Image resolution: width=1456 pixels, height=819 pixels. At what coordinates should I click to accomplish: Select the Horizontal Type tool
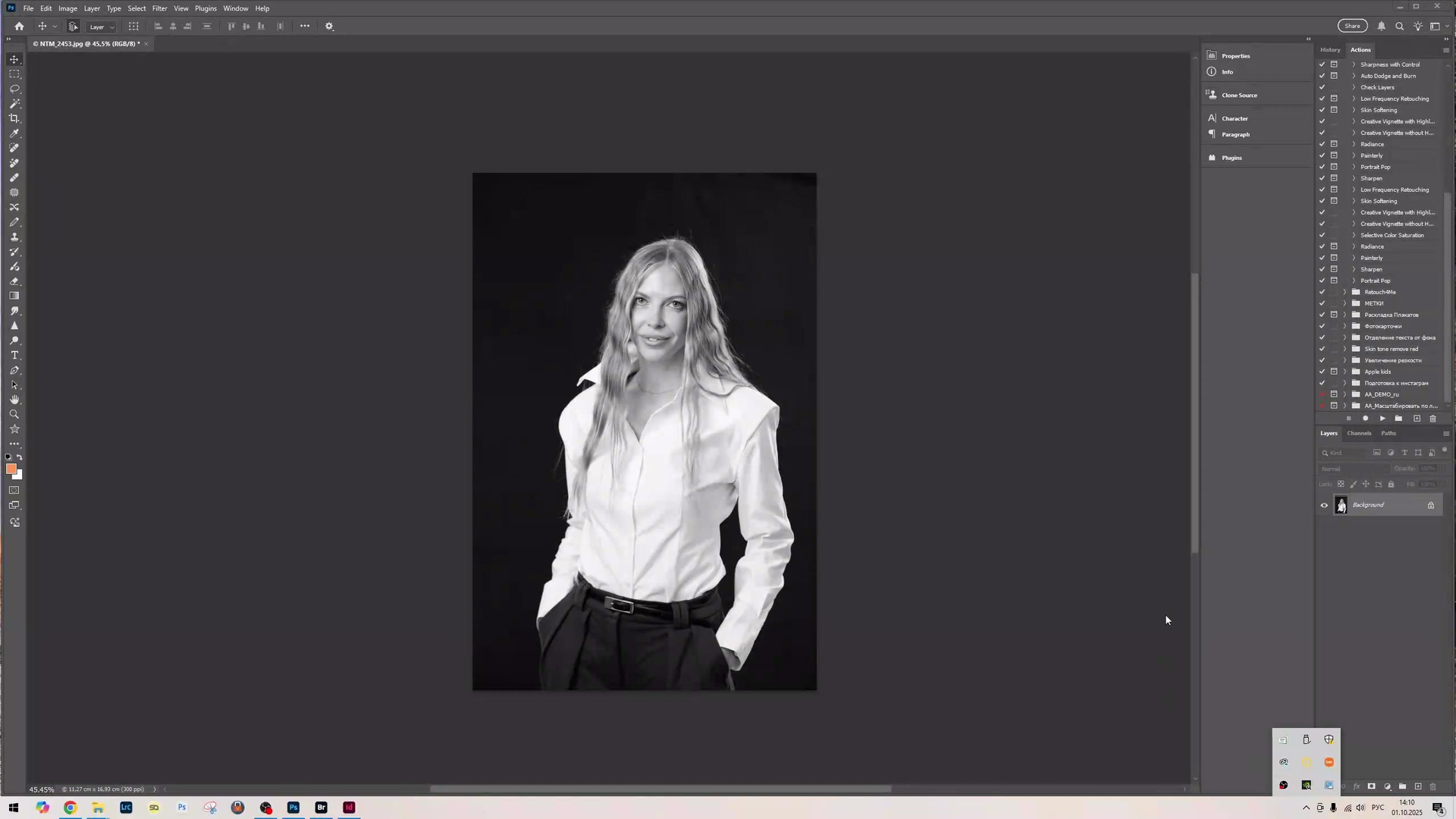pyautogui.click(x=14, y=356)
